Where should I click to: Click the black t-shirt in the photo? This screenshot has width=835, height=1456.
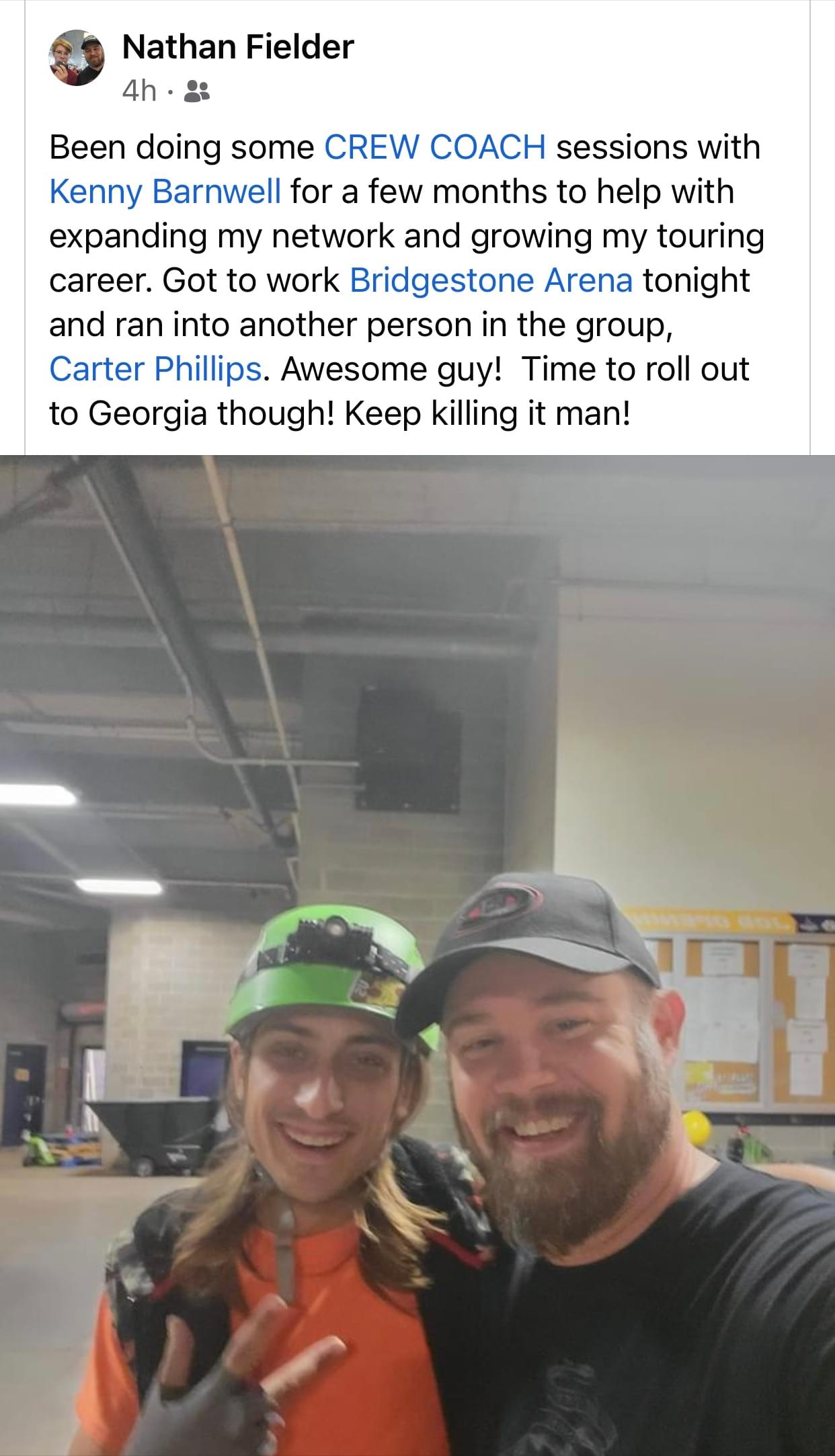tap(645, 1318)
